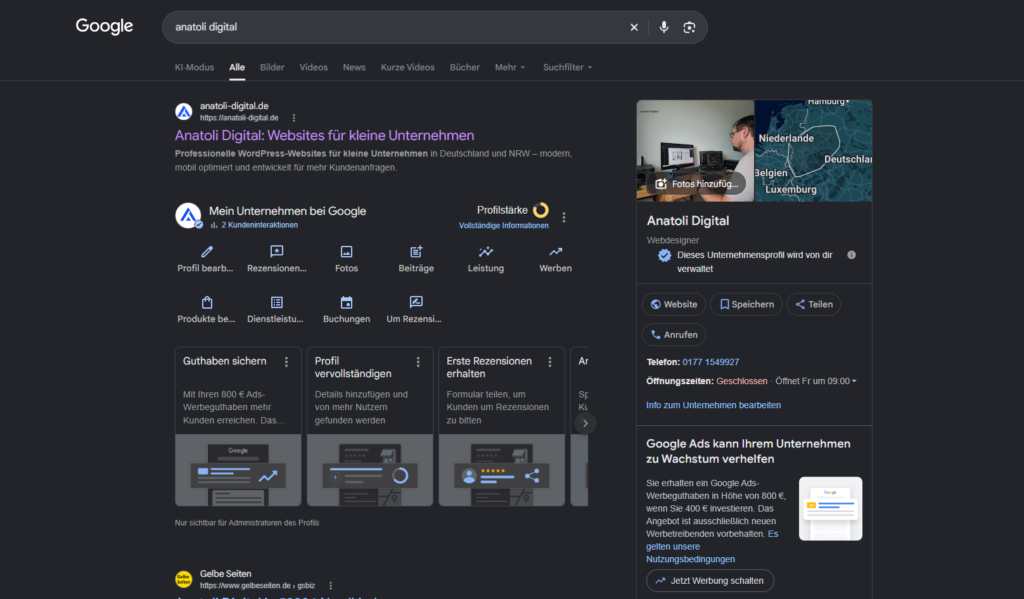Image resolution: width=1024 pixels, height=599 pixels.
Task: Click Vollständige Informationen link
Action: coord(504,225)
